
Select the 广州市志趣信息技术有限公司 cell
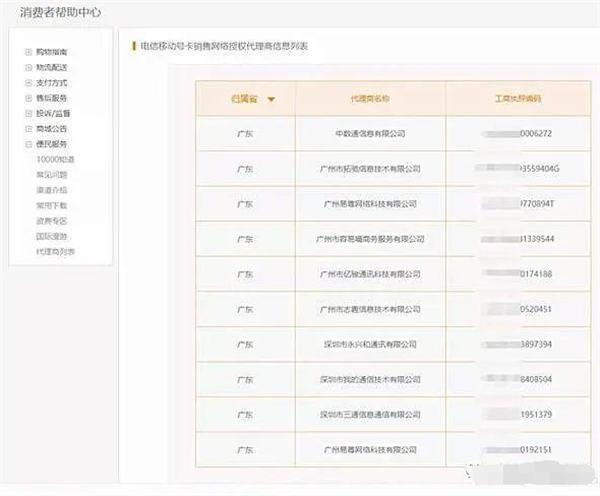point(370,309)
